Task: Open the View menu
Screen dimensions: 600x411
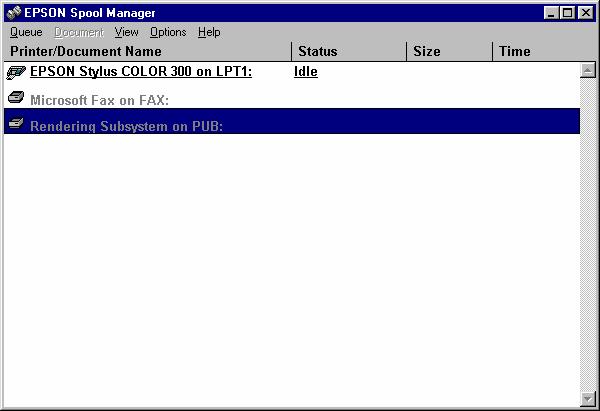Action: [126, 32]
